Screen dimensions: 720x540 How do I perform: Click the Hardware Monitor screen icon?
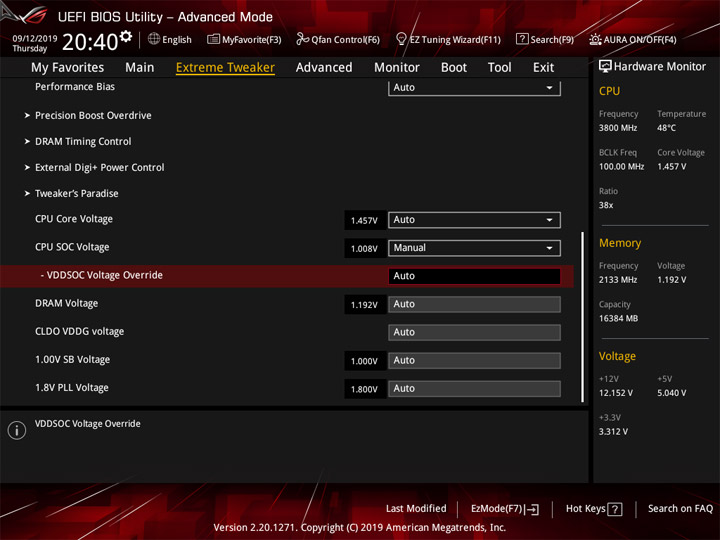click(605, 66)
